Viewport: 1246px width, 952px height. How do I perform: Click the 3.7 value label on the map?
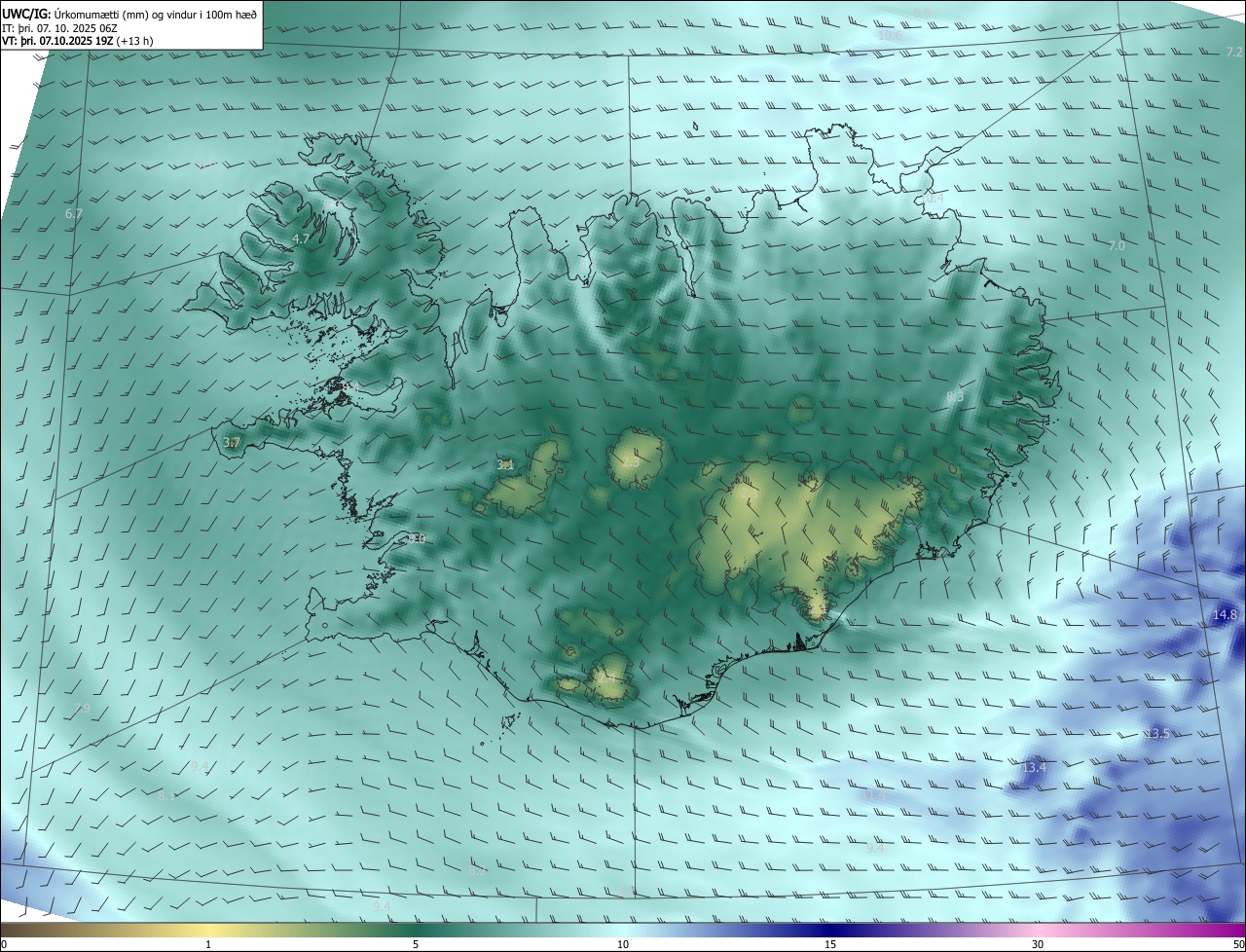pyautogui.click(x=231, y=442)
